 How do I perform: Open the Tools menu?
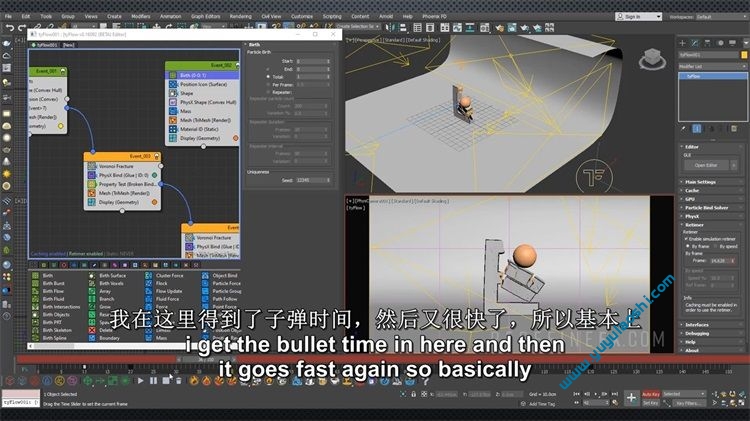click(46, 16)
